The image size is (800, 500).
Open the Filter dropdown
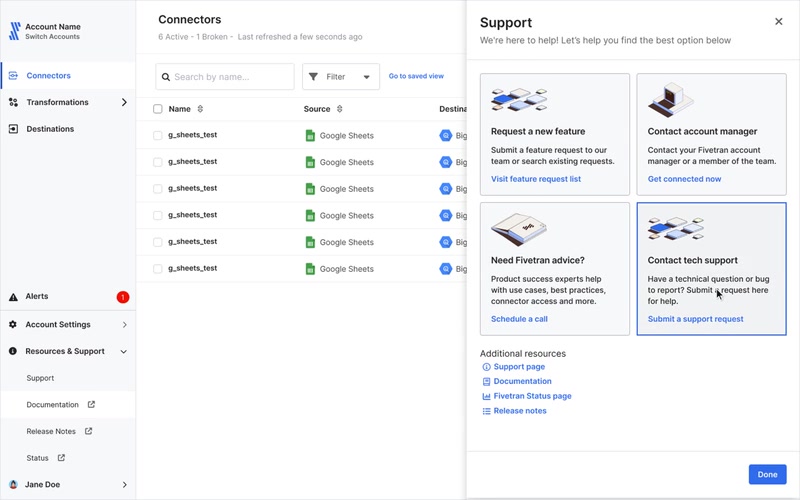click(341, 77)
